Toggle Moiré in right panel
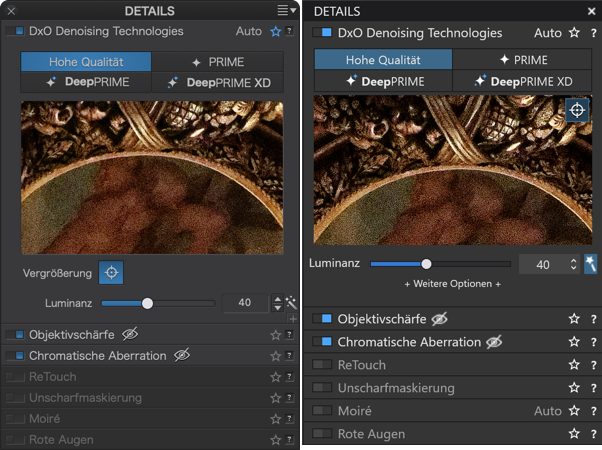602x450 pixels. (x=322, y=410)
